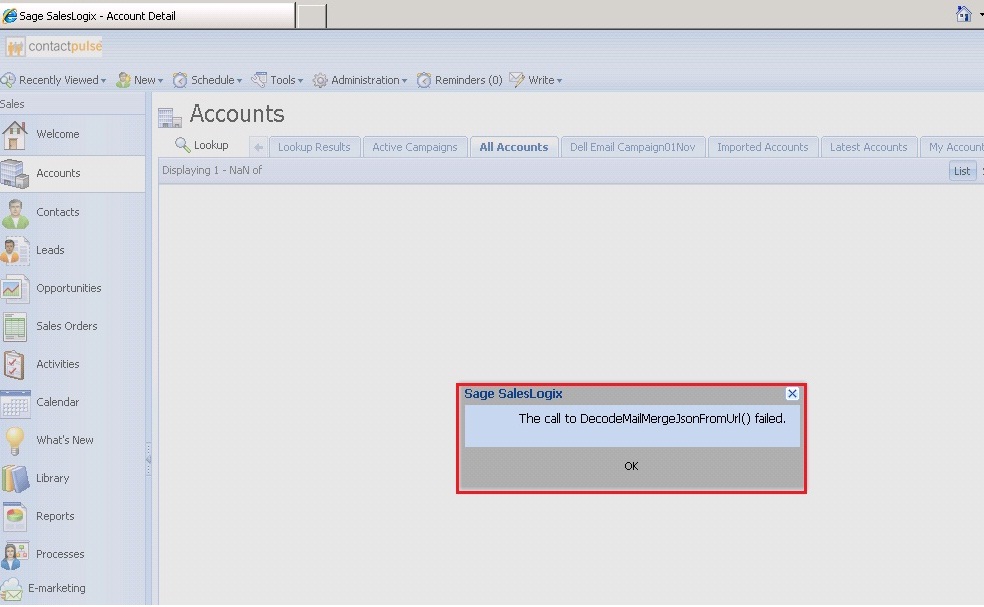Screen dimensions: 984x607
Task: Switch to the Lookup Results tab
Action: 314,148
